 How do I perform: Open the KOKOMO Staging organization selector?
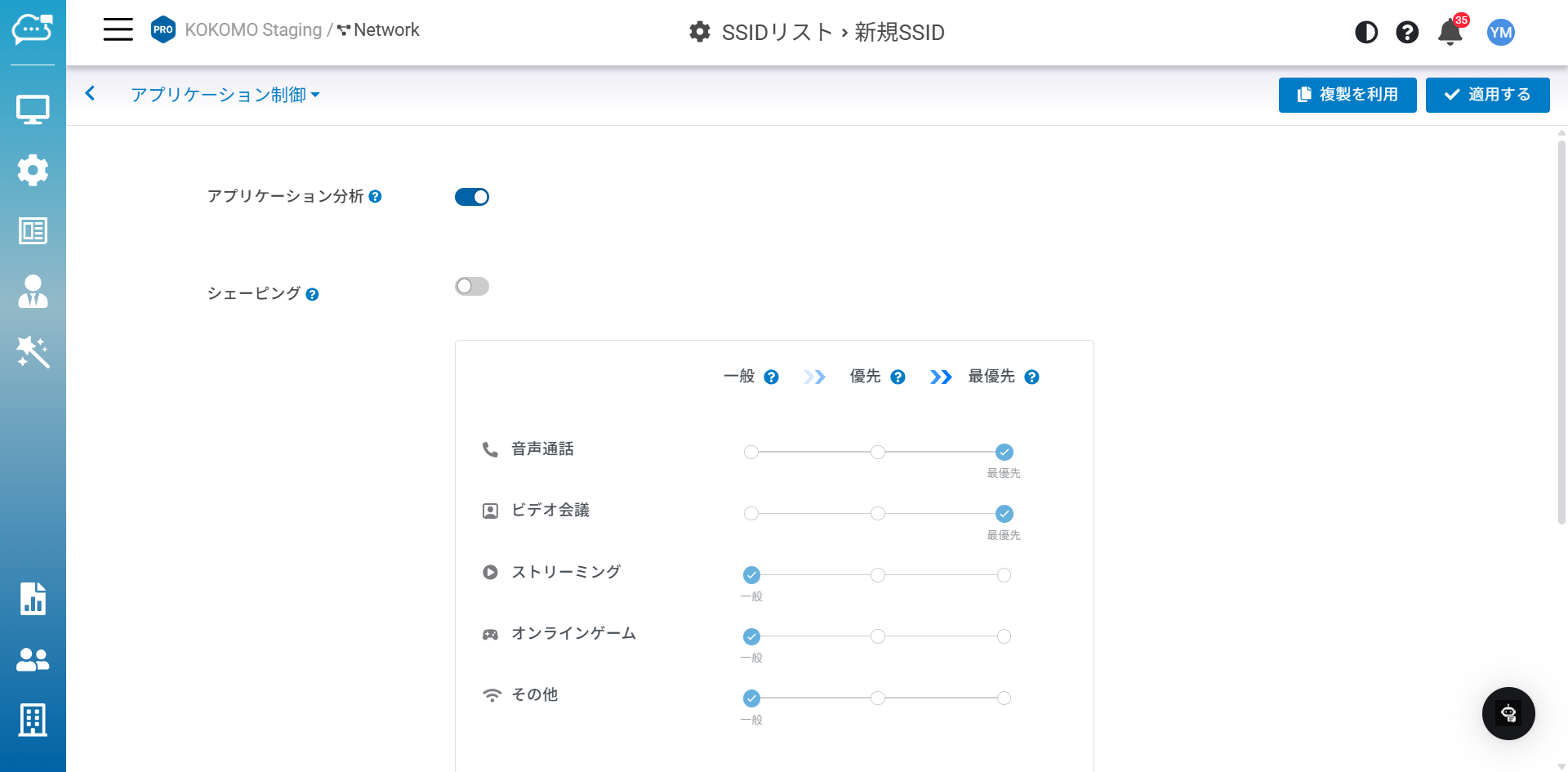(x=252, y=30)
